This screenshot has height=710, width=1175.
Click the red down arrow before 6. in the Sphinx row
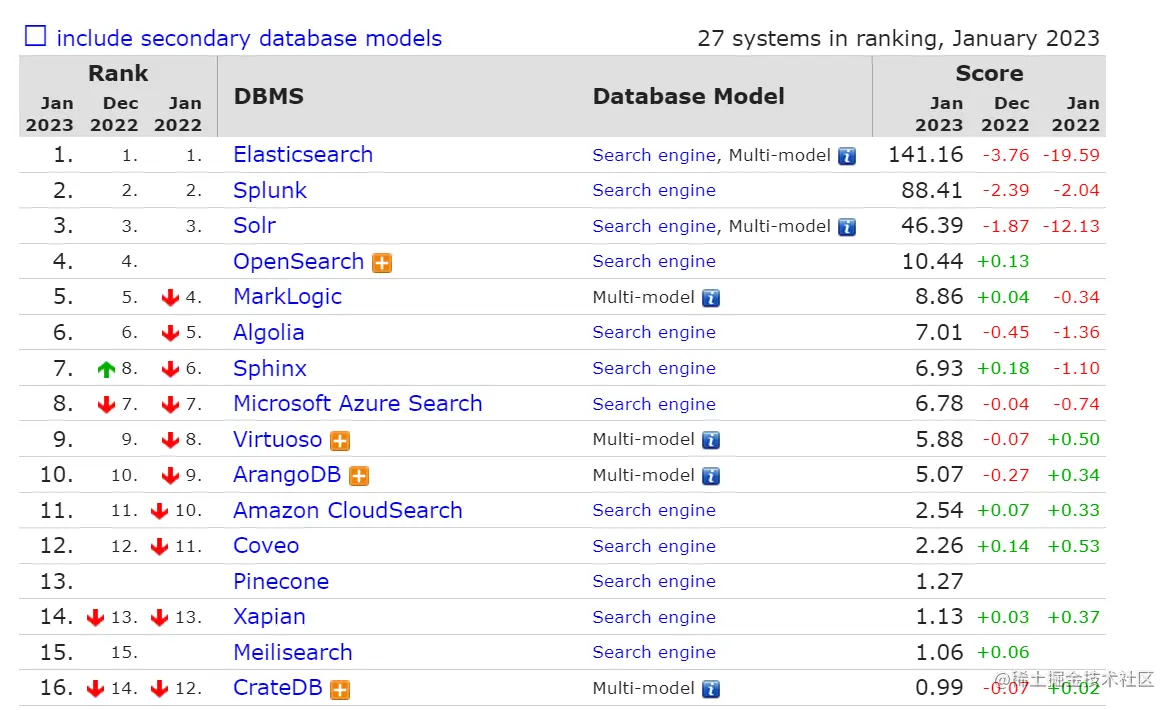170,369
